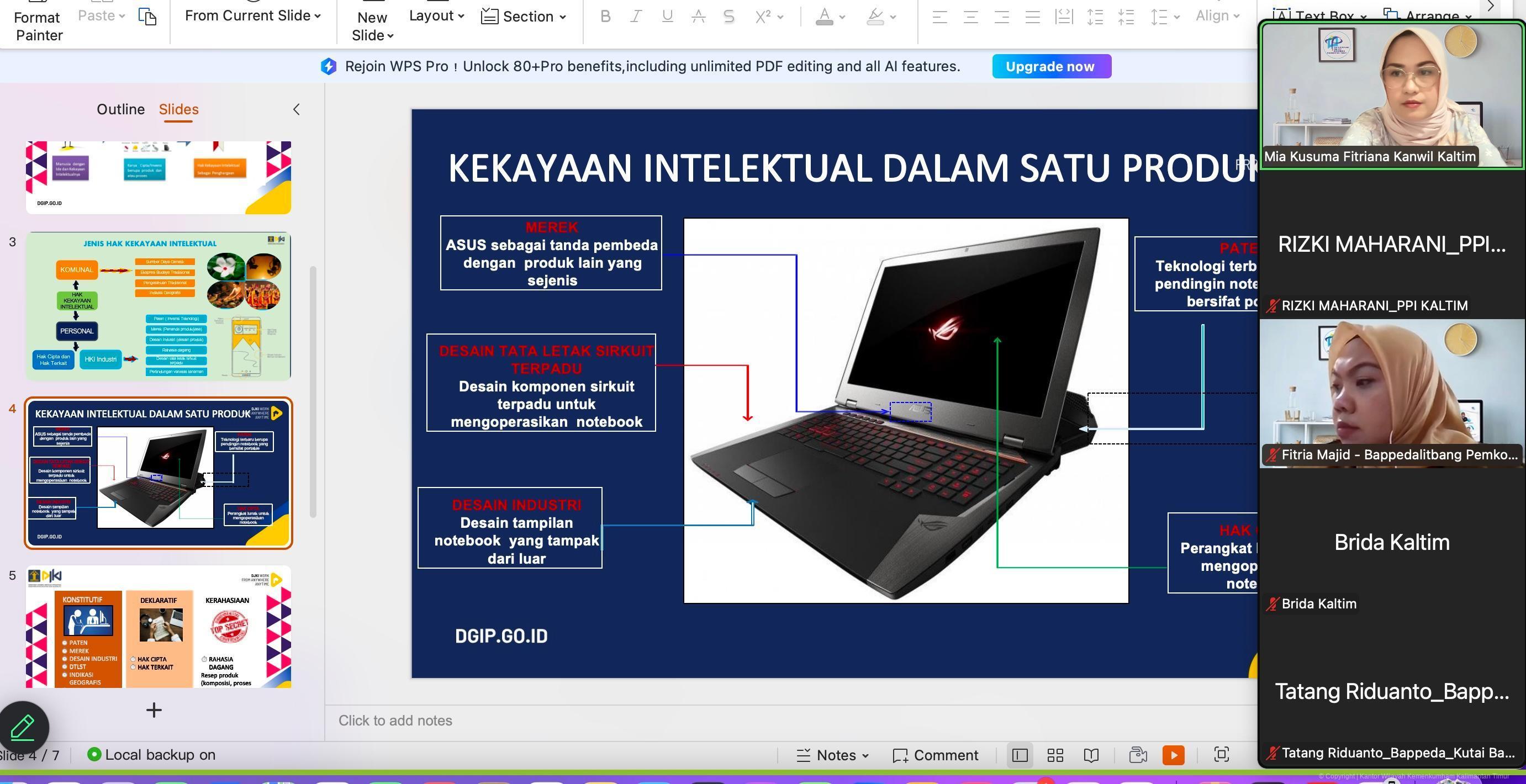Click Fitria Majid's video tile
Image resolution: width=1526 pixels, height=784 pixels.
click(x=1392, y=393)
